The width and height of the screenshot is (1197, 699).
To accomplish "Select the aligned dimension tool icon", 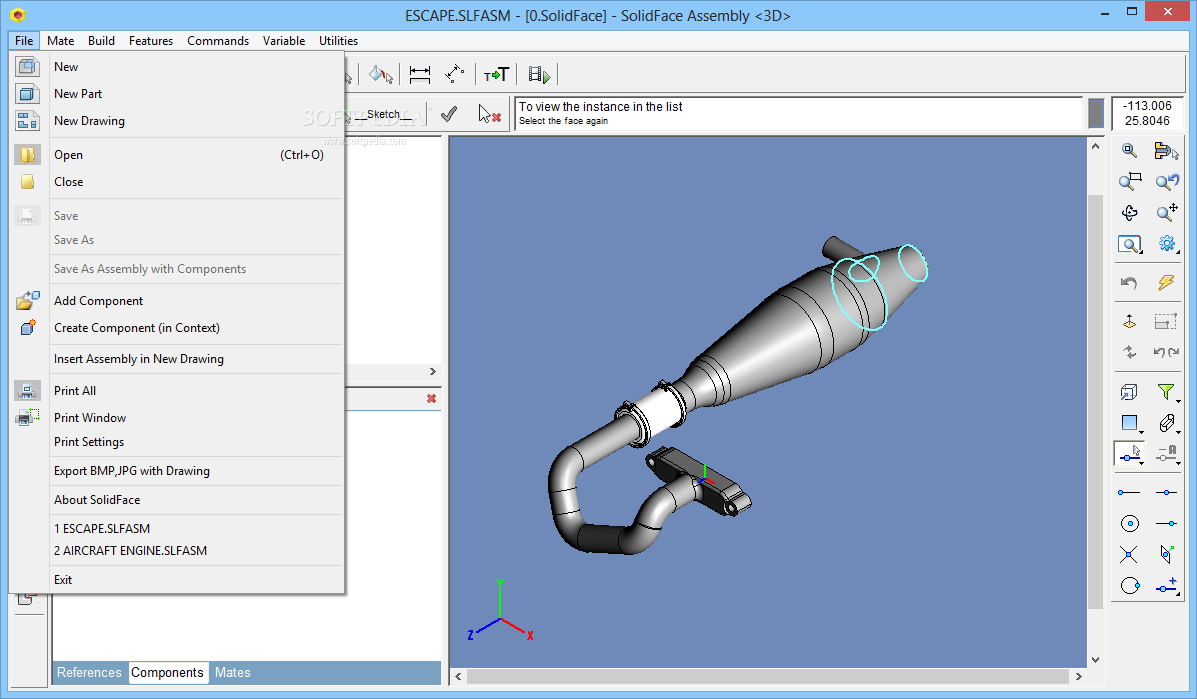I will coord(454,74).
